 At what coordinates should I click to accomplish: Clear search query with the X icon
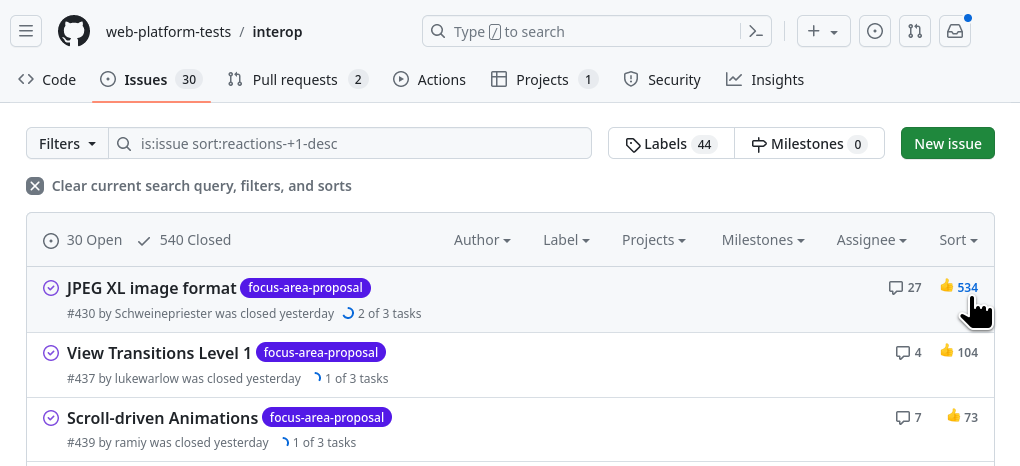pos(35,186)
